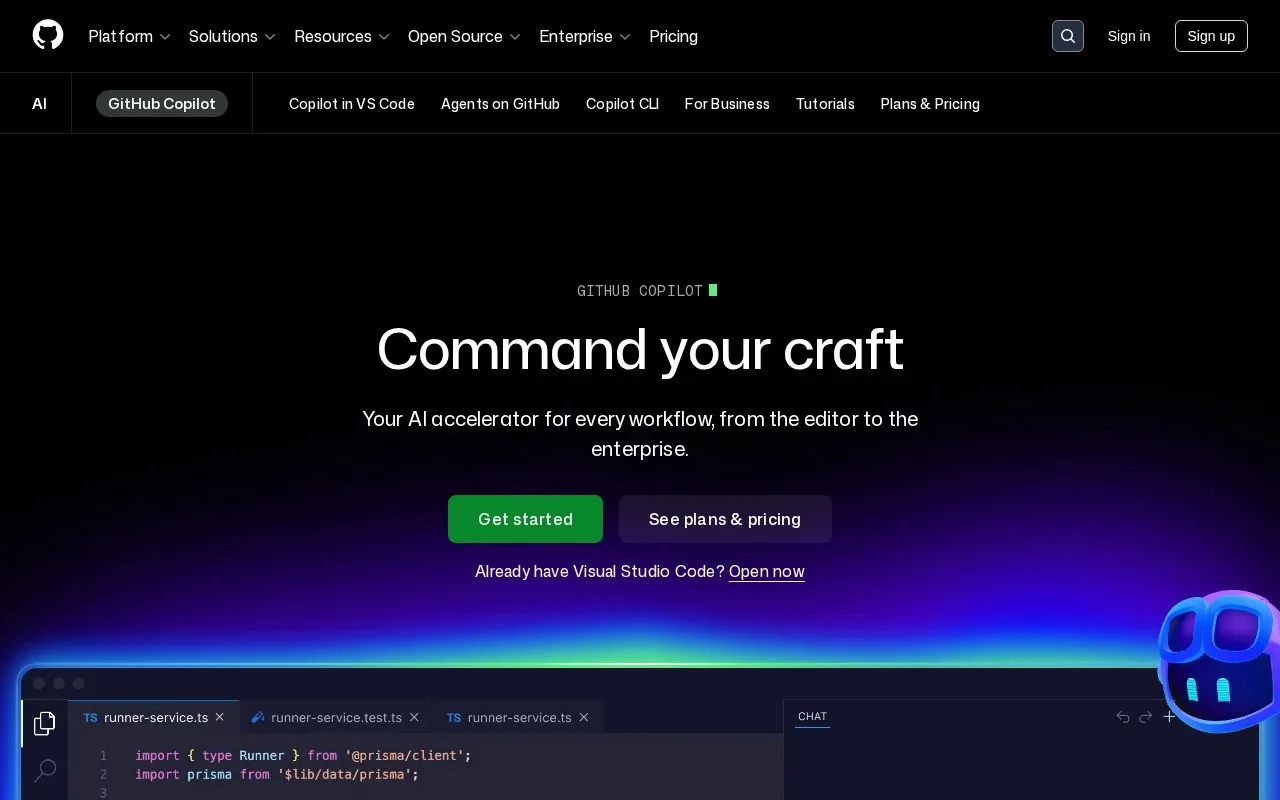Navigate to Agents on GitHub
The height and width of the screenshot is (800, 1280).
pyautogui.click(x=500, y=104)
